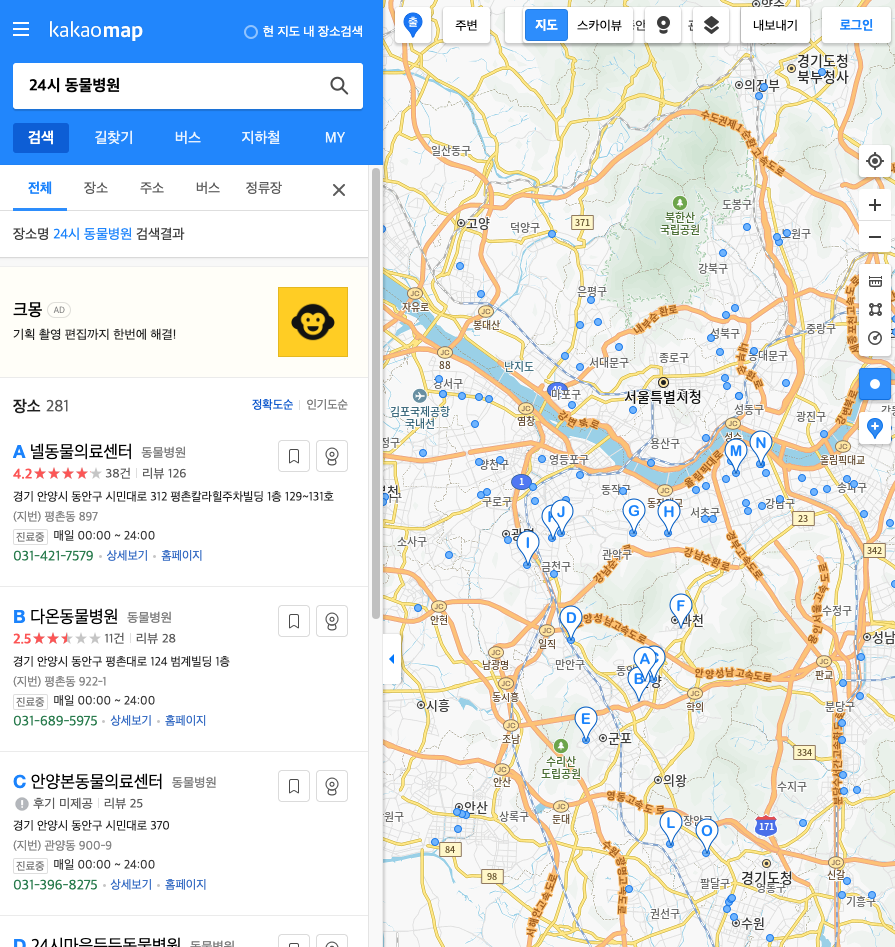Viewport: 895px width, 947px height.
Task: Select the 검색 main tab
Action: (40, 138)
